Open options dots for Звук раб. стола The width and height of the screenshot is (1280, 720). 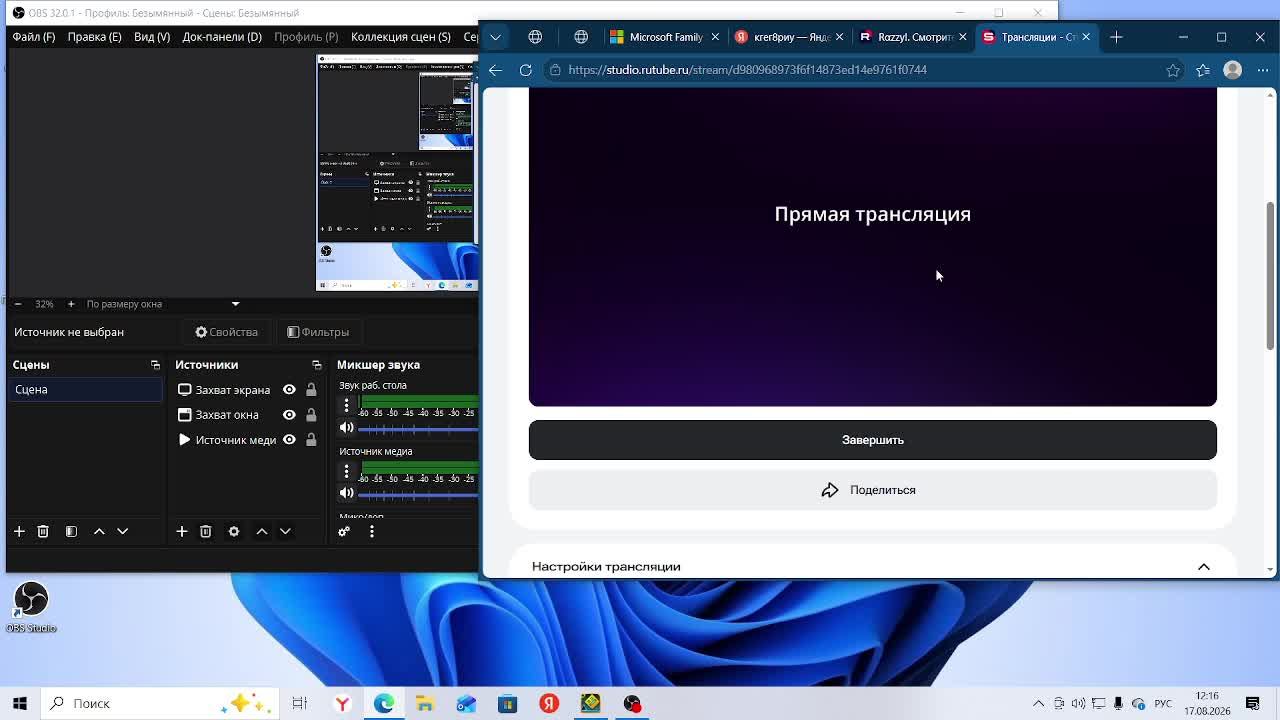pos(347,405)
